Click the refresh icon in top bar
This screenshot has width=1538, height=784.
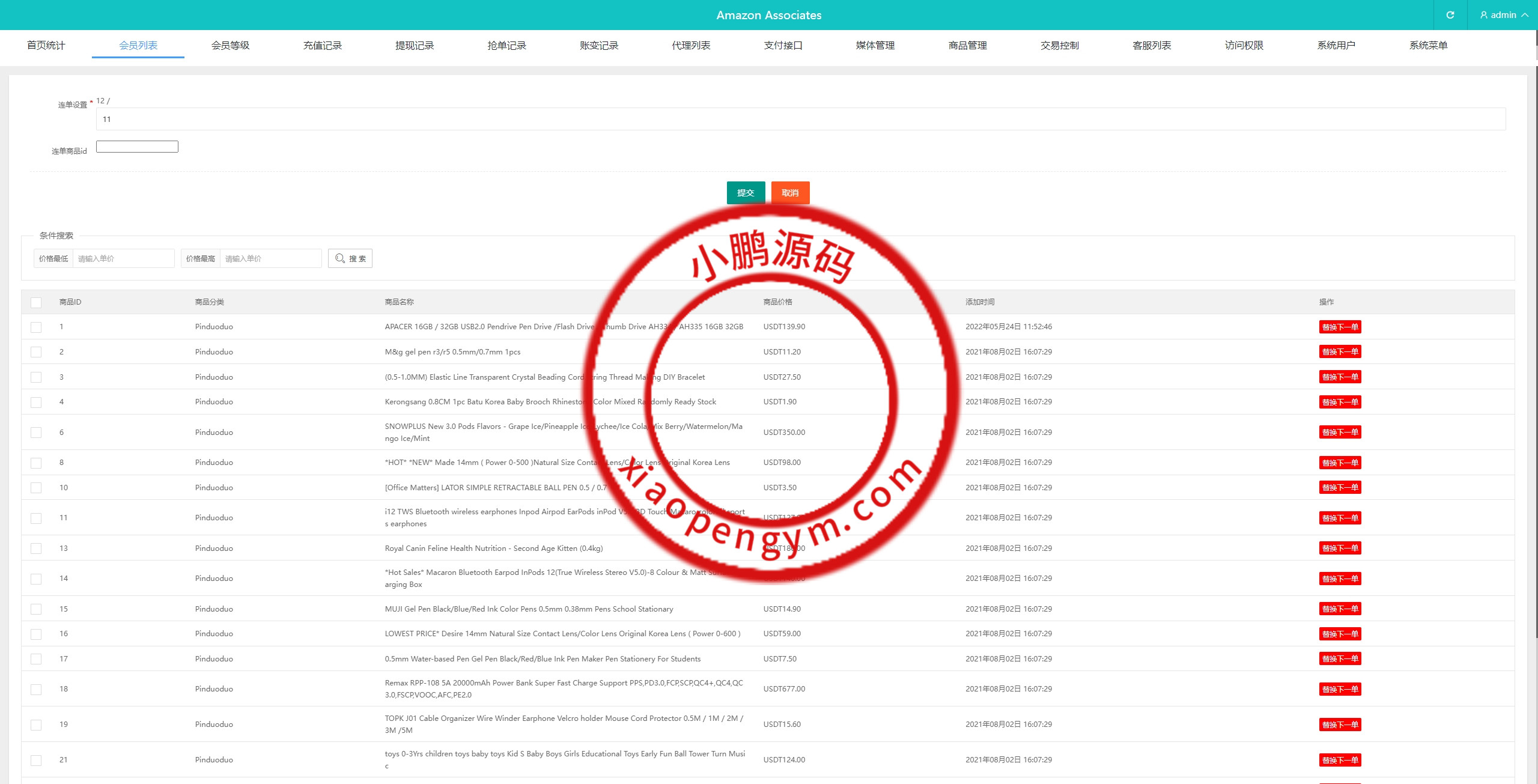click(1450, 15)
